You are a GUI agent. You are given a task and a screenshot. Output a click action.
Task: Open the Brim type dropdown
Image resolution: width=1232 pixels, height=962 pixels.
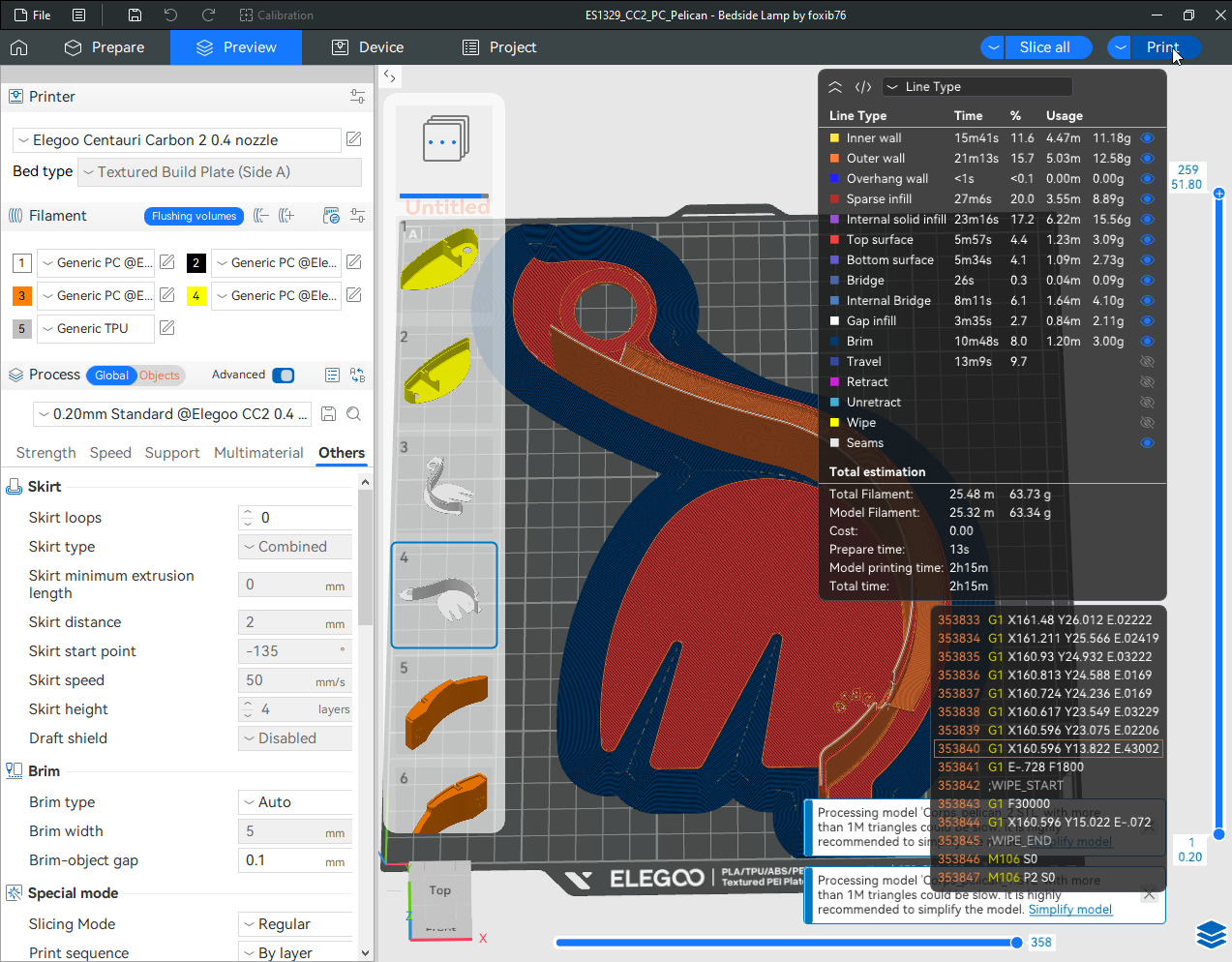coord(295,802)
